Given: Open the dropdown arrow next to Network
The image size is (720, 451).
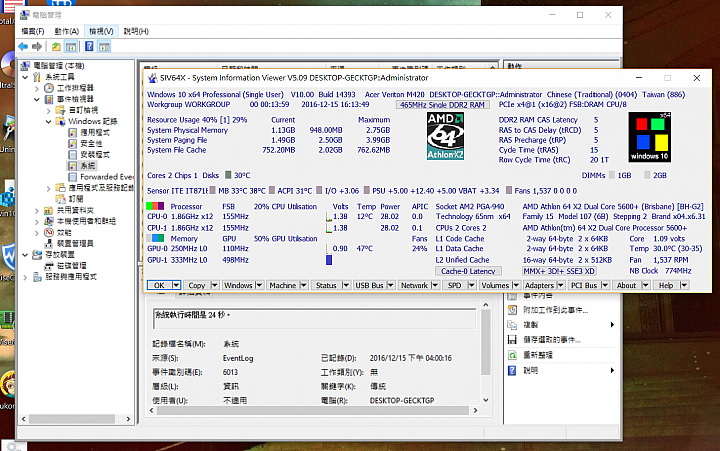Looking at the screenshot, I should click(435, 285).
